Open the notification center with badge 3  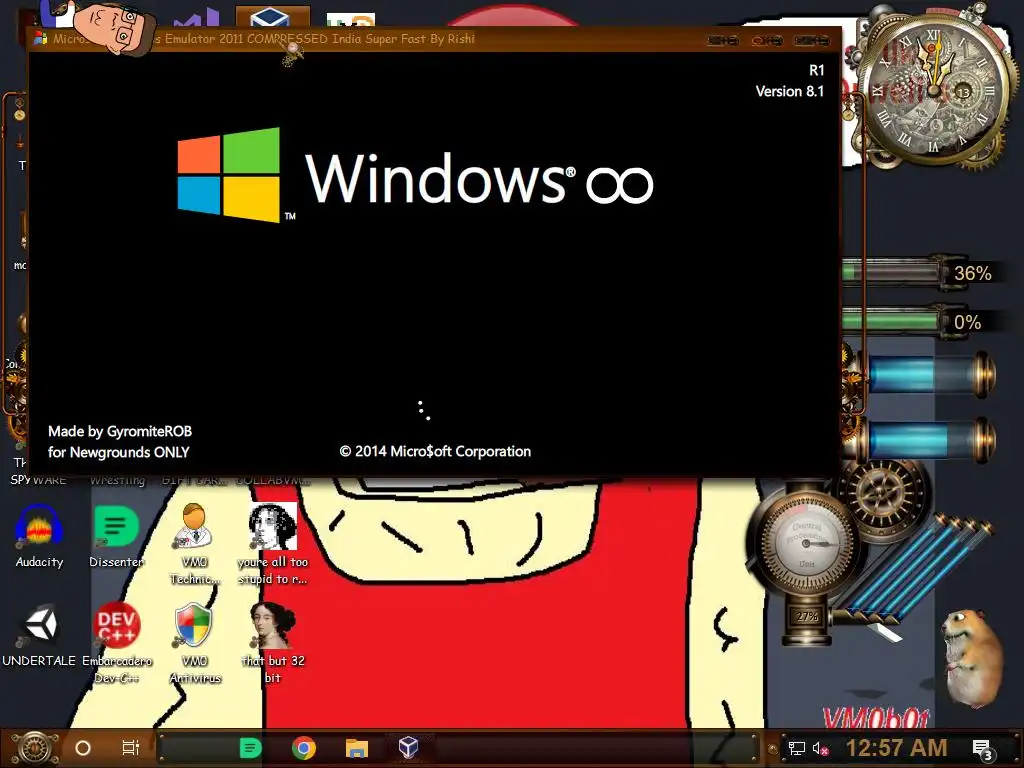[982, 750]
